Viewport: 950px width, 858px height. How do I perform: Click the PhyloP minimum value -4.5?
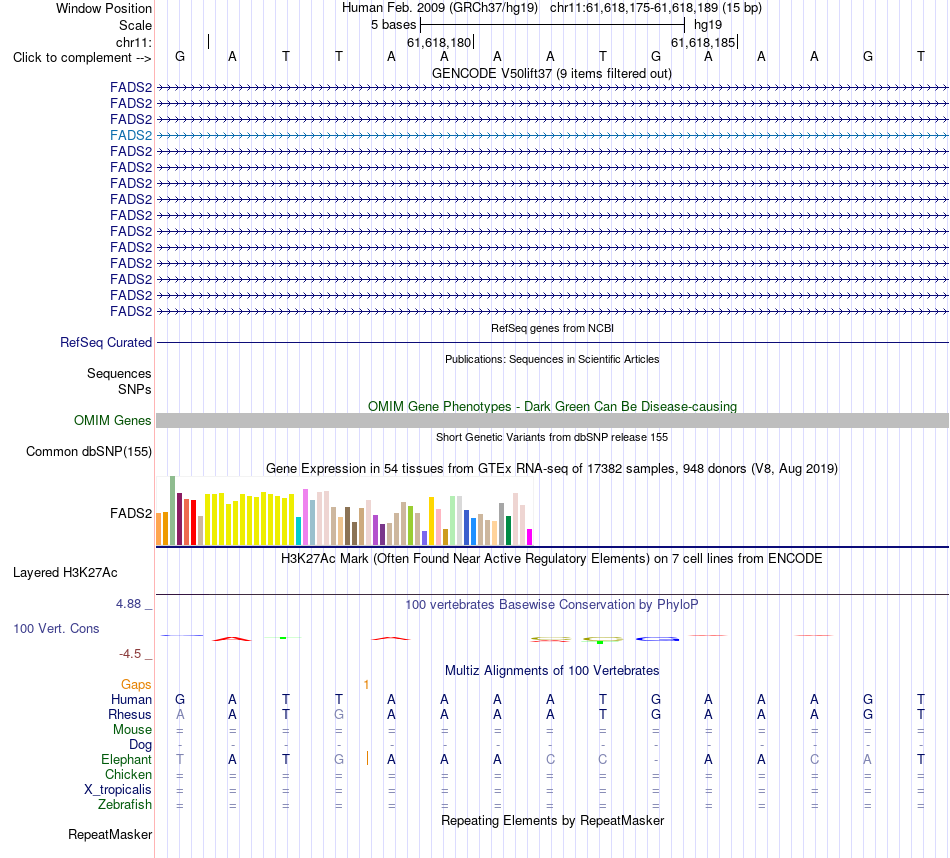click(x=130, y=654)
